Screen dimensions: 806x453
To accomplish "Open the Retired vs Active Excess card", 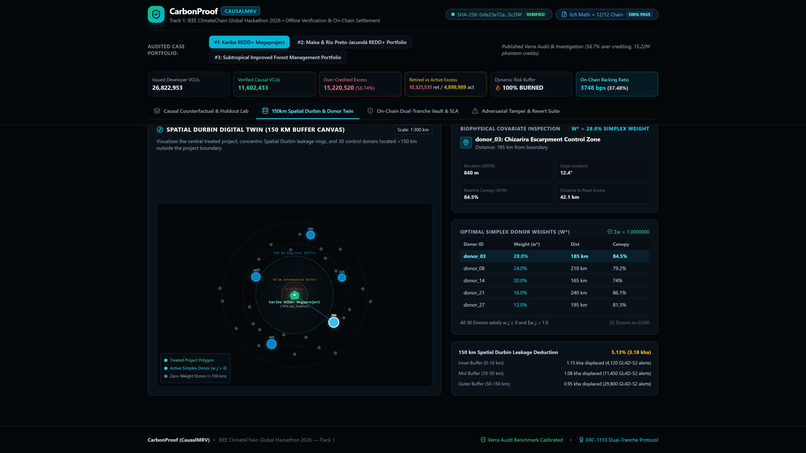I will pyautogui.click(x=445, y=84).
